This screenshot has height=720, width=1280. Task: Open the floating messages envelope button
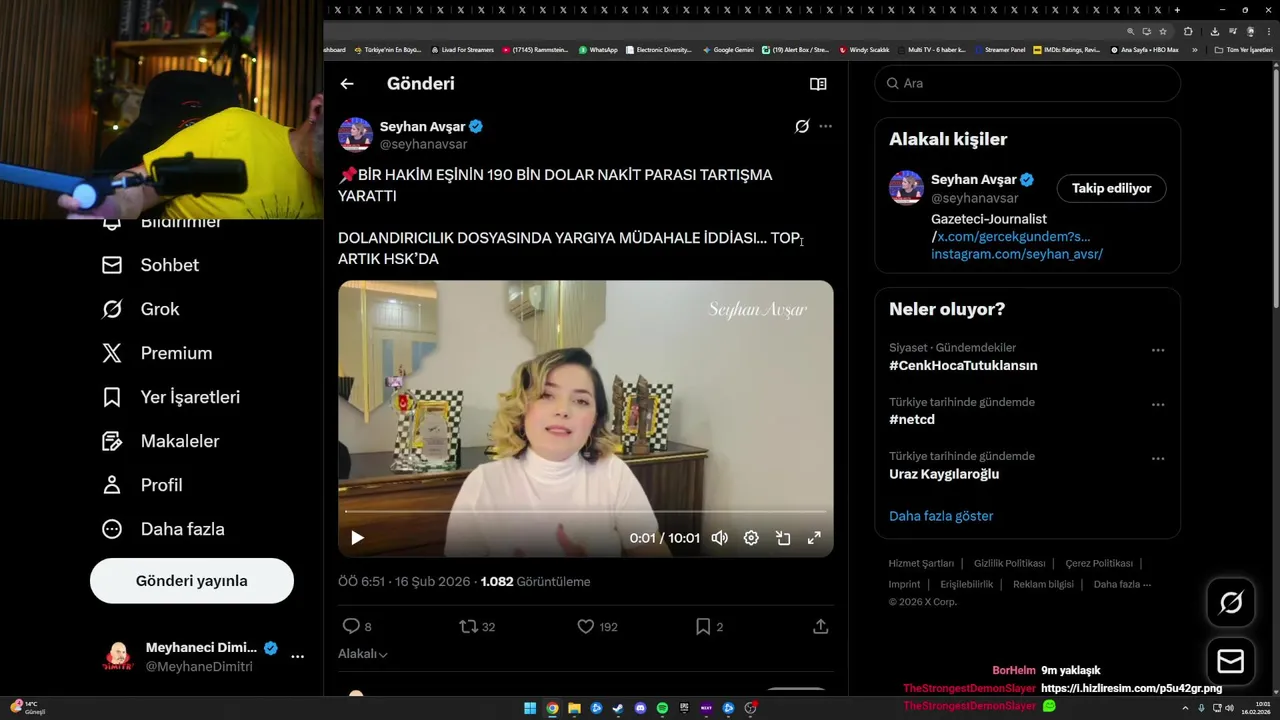pyautogui.click(x=1231, y=661)
